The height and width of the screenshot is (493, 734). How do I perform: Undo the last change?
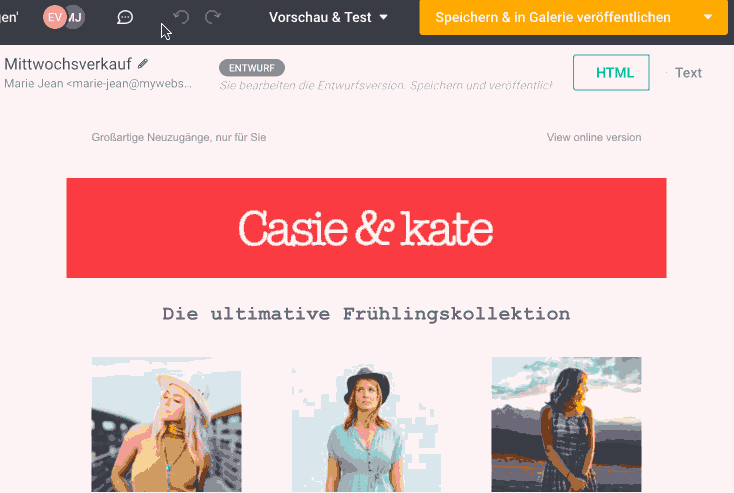pos(181,17)
